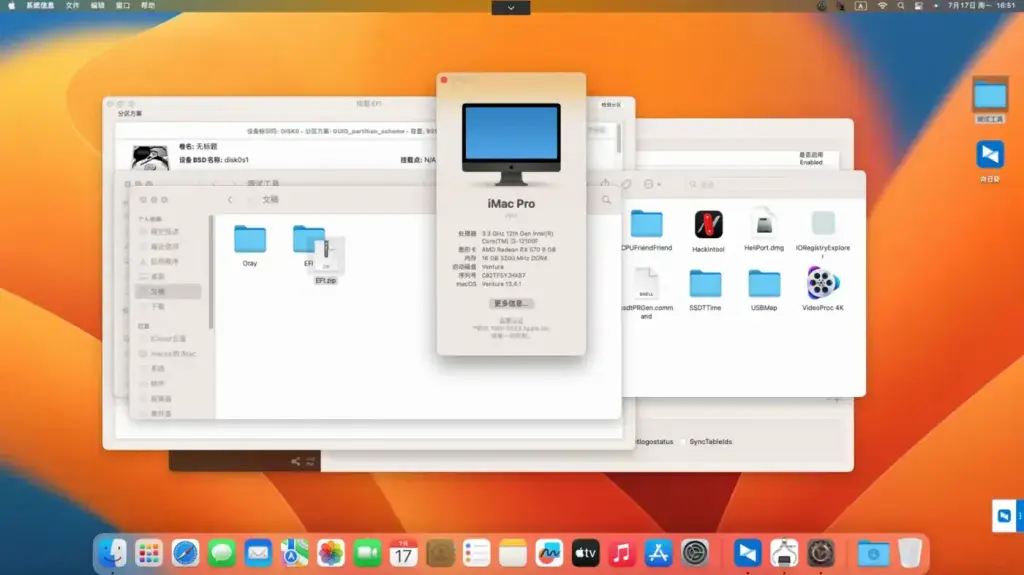Image resolution: width=1024 pixels, height=575 pixels.
Task: Open Apple TV from the Dock
Action: [x=586, y=553]
